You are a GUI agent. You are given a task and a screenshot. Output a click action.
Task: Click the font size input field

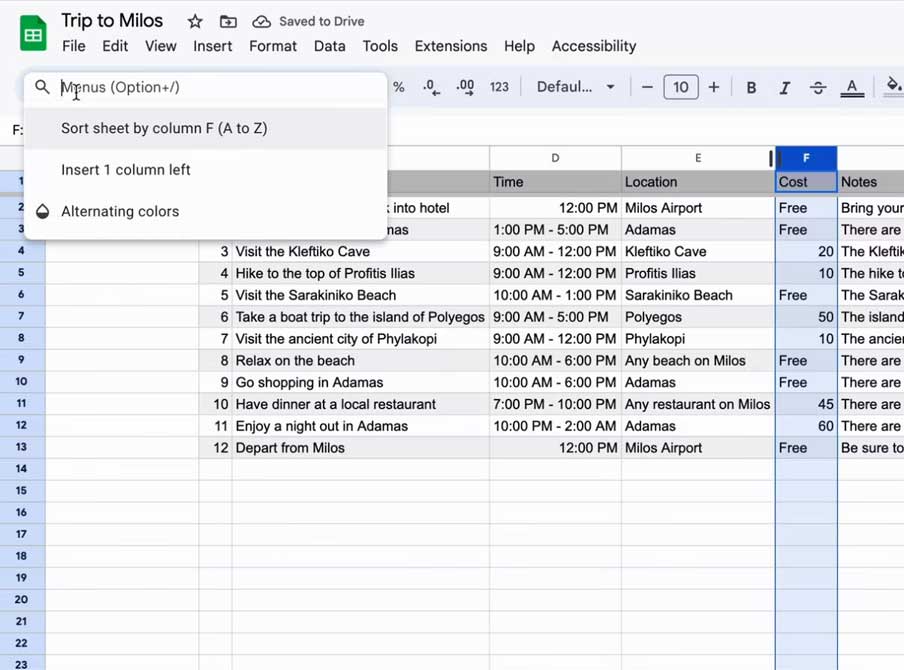[680, 87]
